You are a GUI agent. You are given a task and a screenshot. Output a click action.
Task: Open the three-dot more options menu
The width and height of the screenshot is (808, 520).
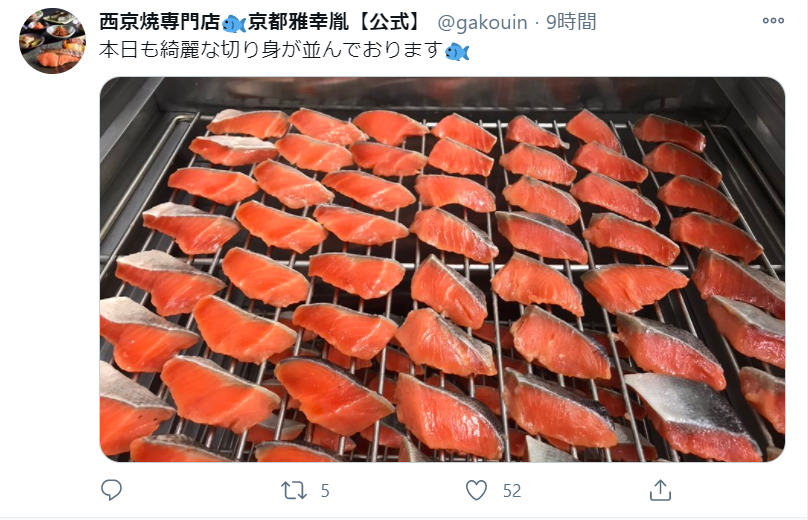pyautogui.click(x=773, y=21)
